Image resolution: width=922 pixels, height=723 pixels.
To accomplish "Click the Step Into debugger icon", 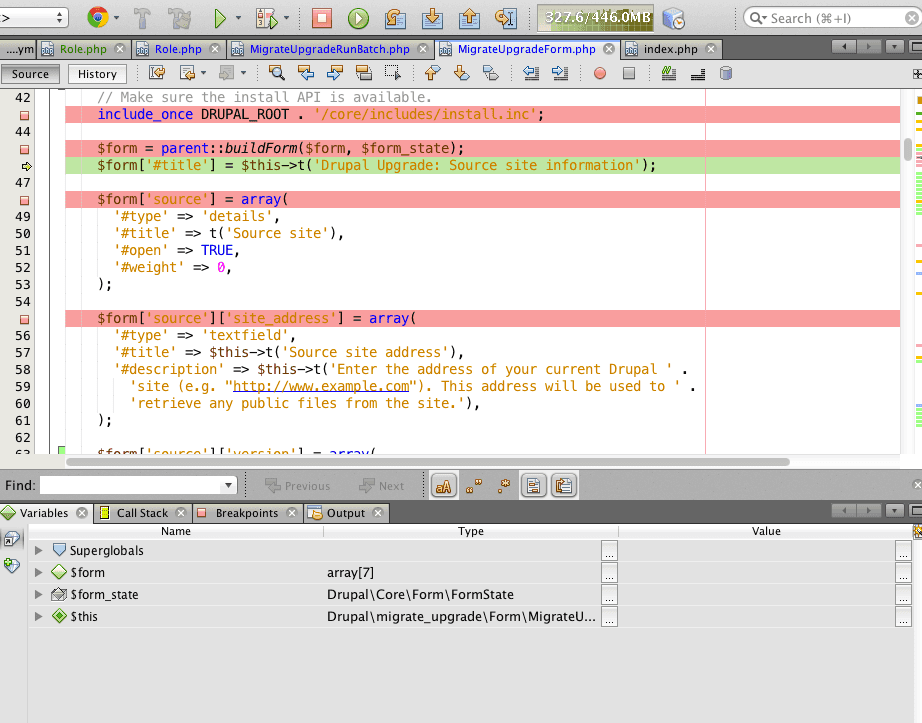I will tap(432, 18).
